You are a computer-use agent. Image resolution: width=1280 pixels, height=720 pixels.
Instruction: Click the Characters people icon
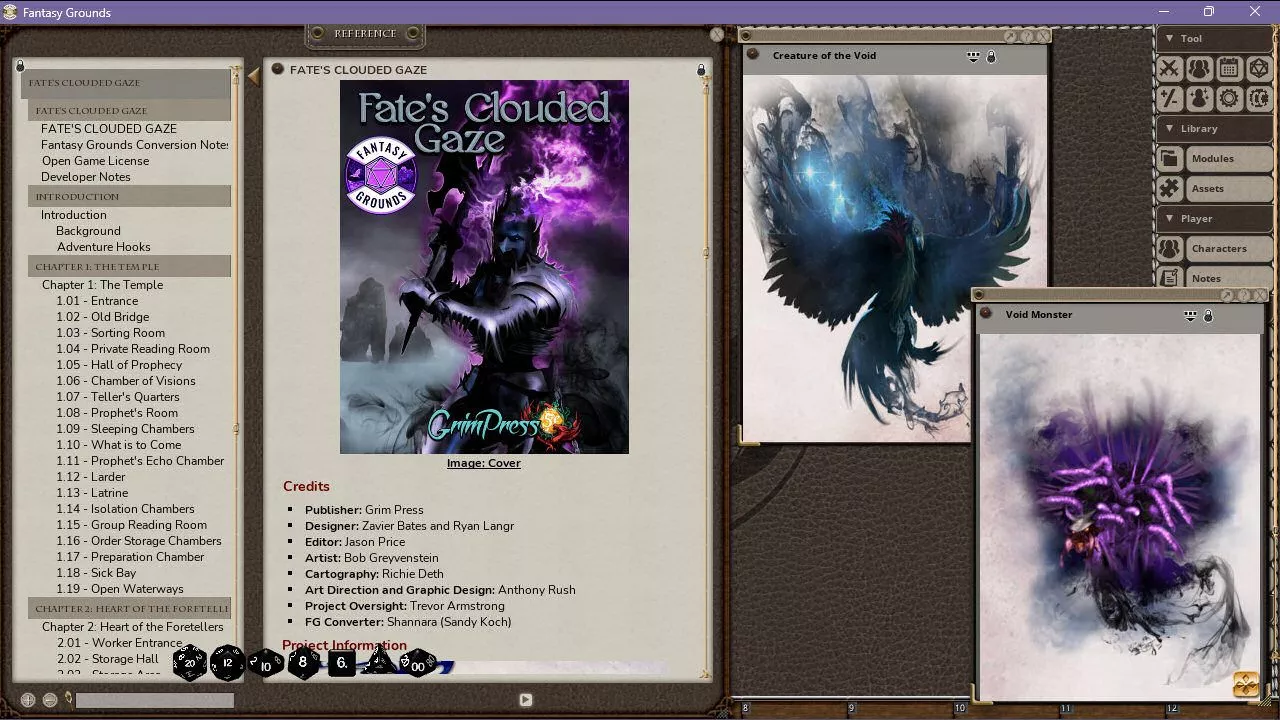click(x=1169, y=249)
